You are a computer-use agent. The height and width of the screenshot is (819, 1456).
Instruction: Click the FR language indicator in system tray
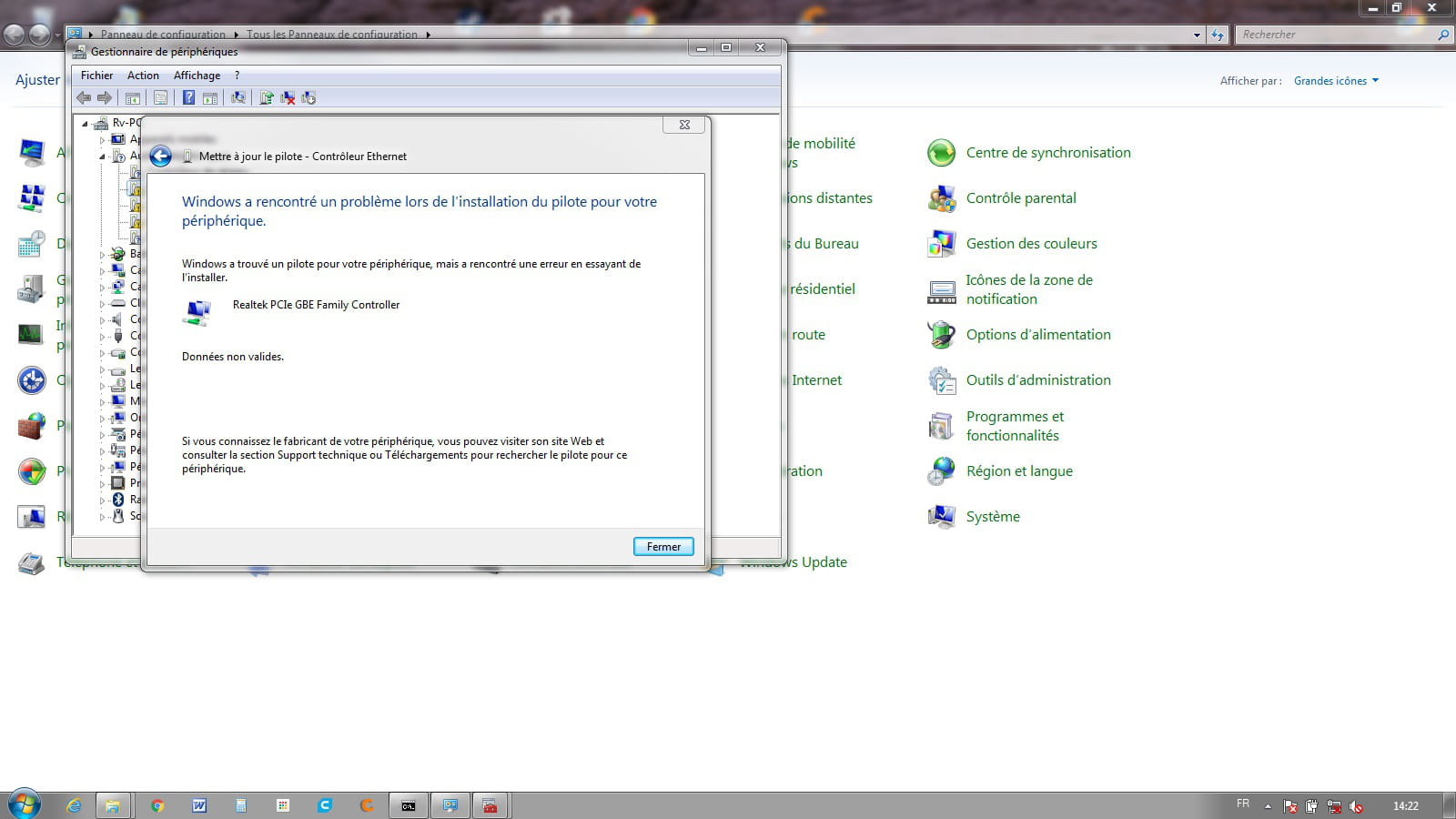click(x=1243, y=804)
